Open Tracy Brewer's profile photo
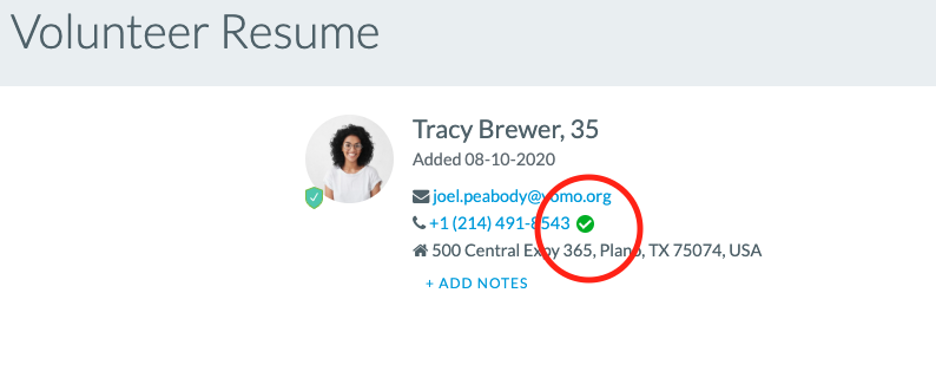 click(349, 159)
